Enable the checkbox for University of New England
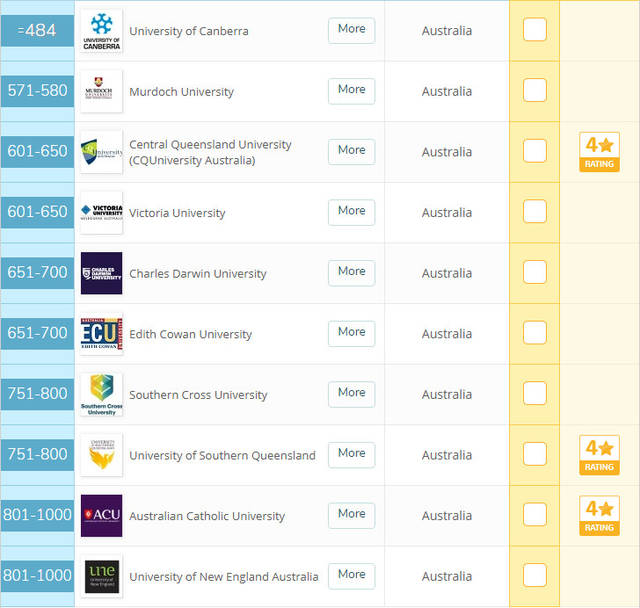The height and width of the screenshot is (608, 640). (x=535, y=575)
